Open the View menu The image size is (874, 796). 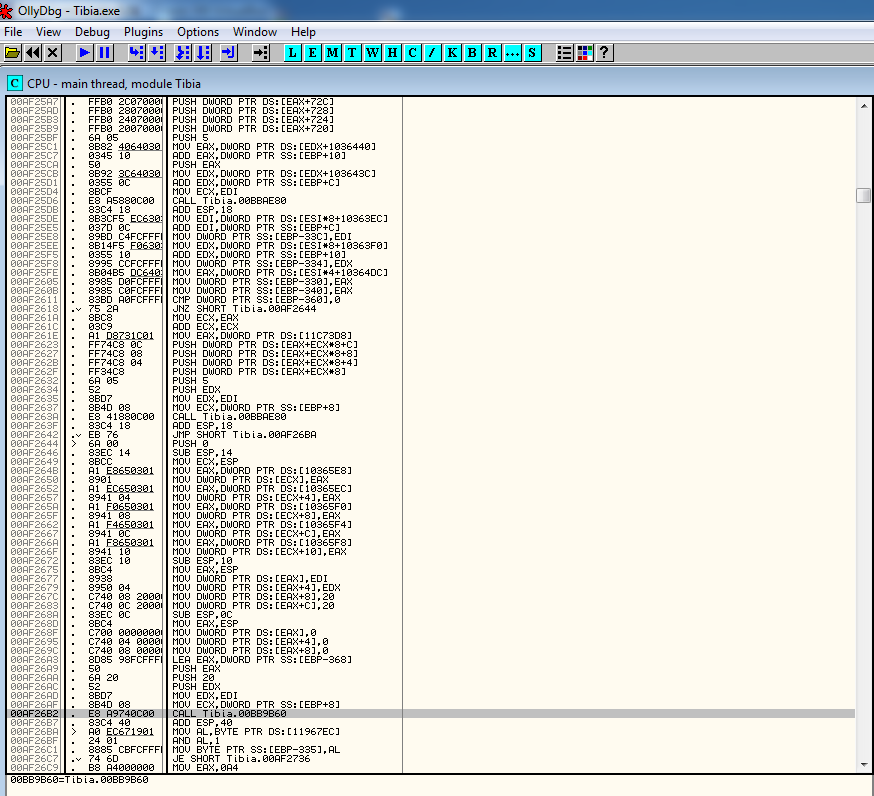(48, 32)
